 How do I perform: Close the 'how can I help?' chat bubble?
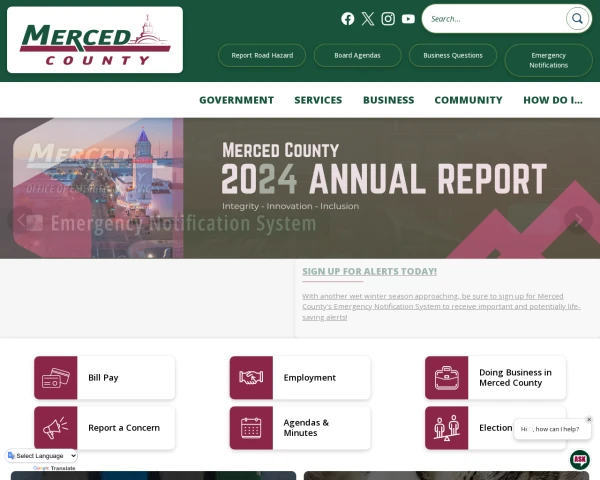(589, 419)
